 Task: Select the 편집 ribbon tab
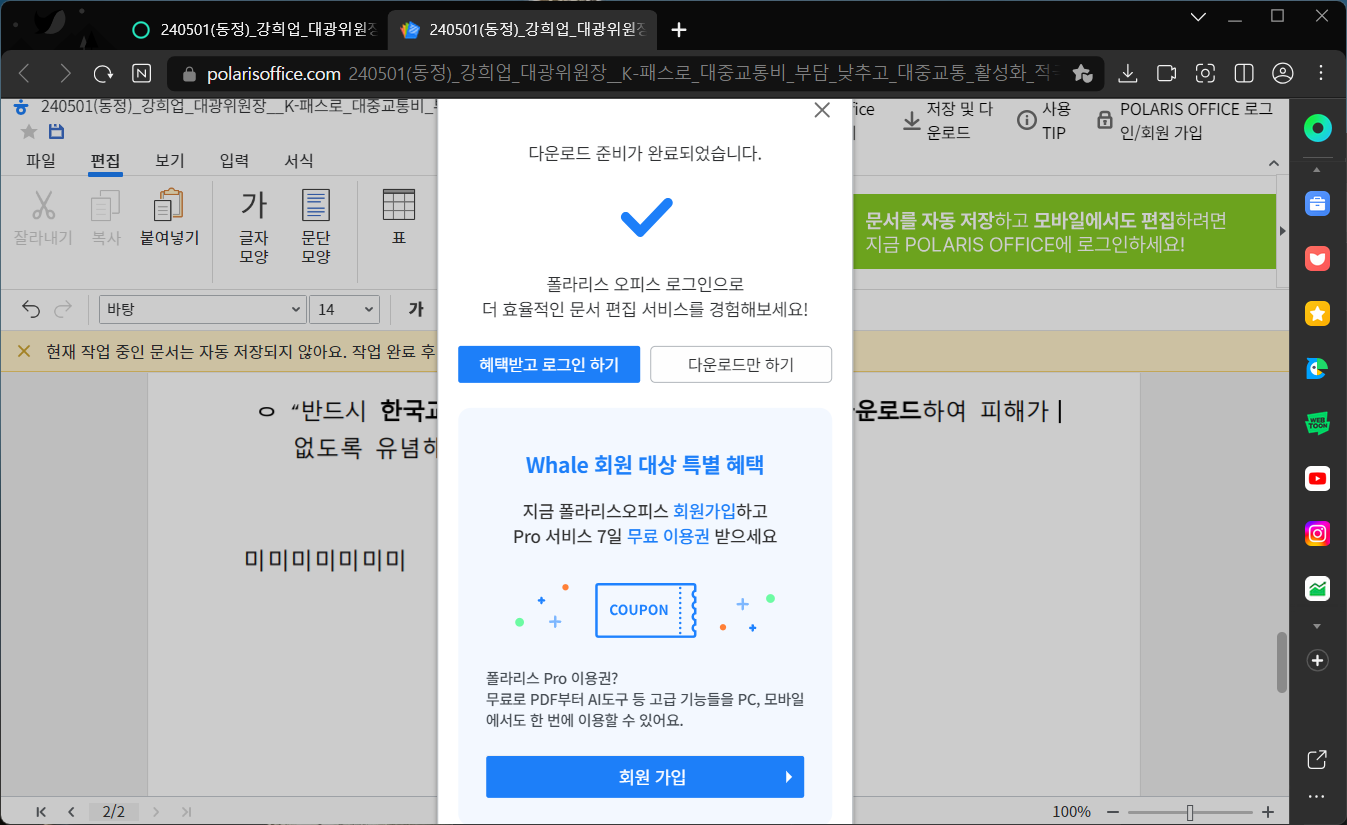105,160
